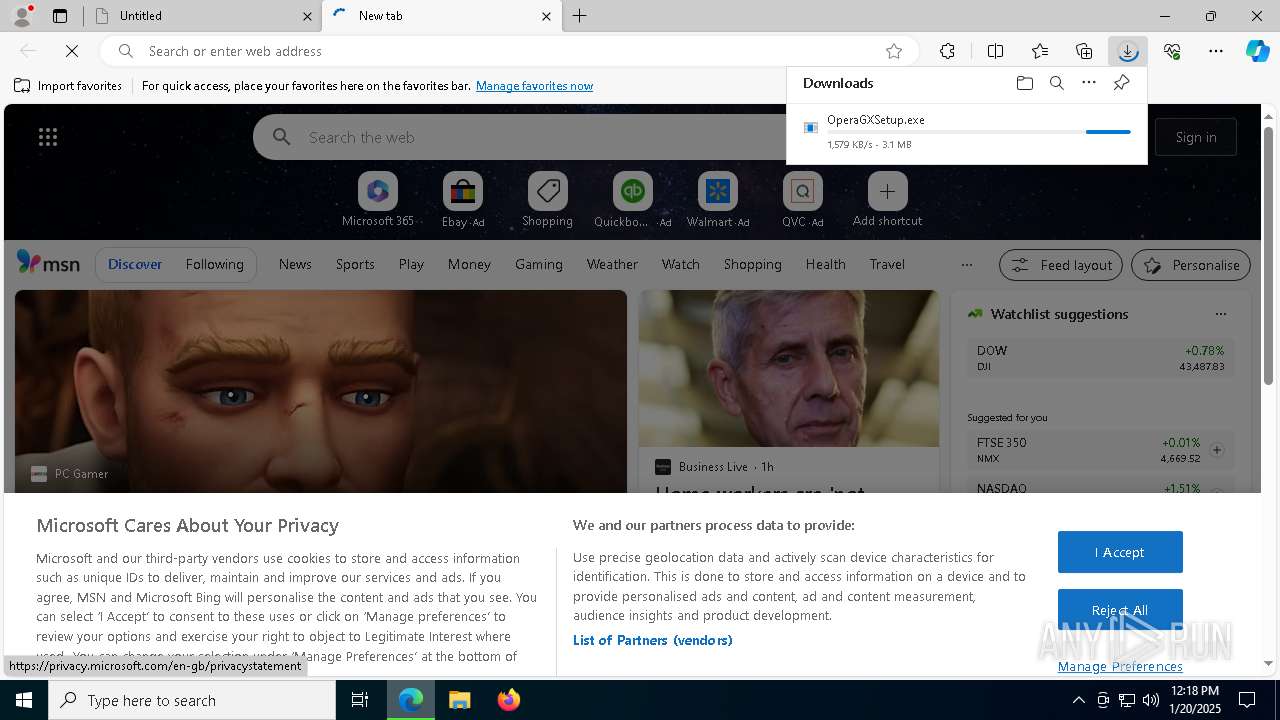Close the Untitled tab
1280x720 pixels.
(307, 16)
